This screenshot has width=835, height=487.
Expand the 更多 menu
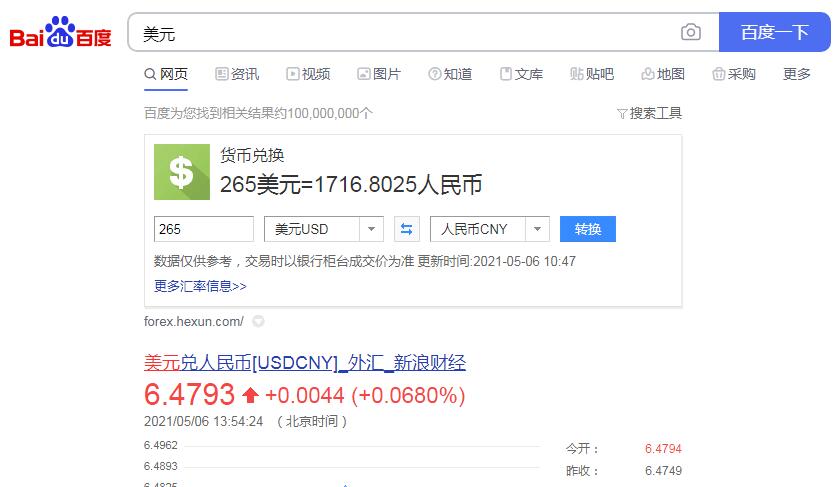(797, 74)
